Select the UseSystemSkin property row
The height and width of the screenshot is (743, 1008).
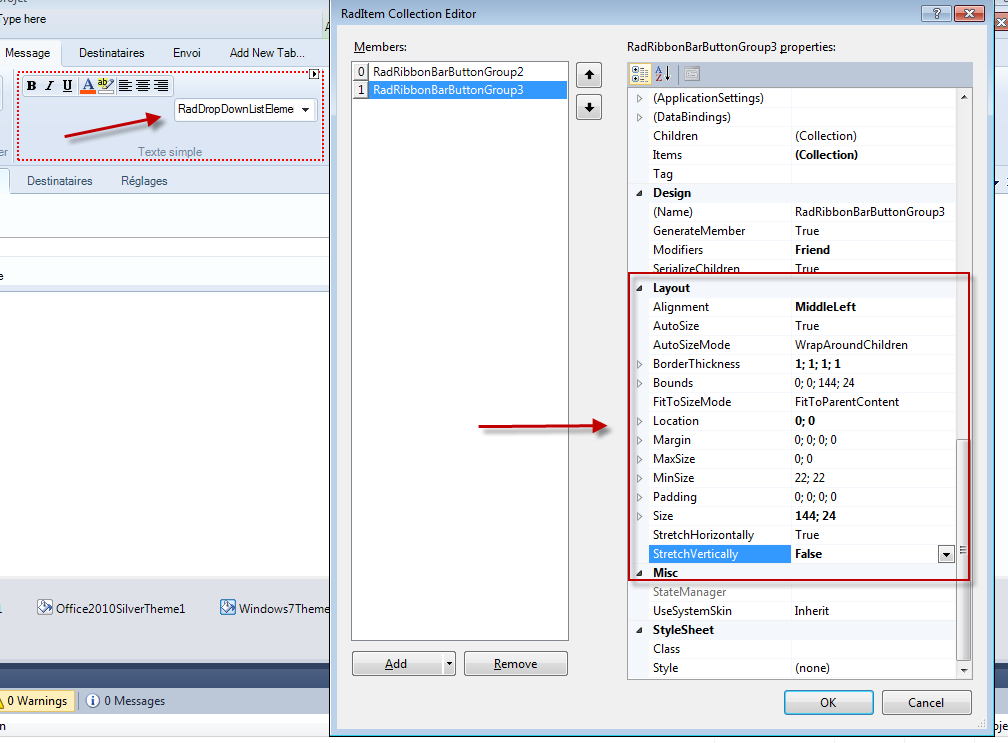click(802, 611)
